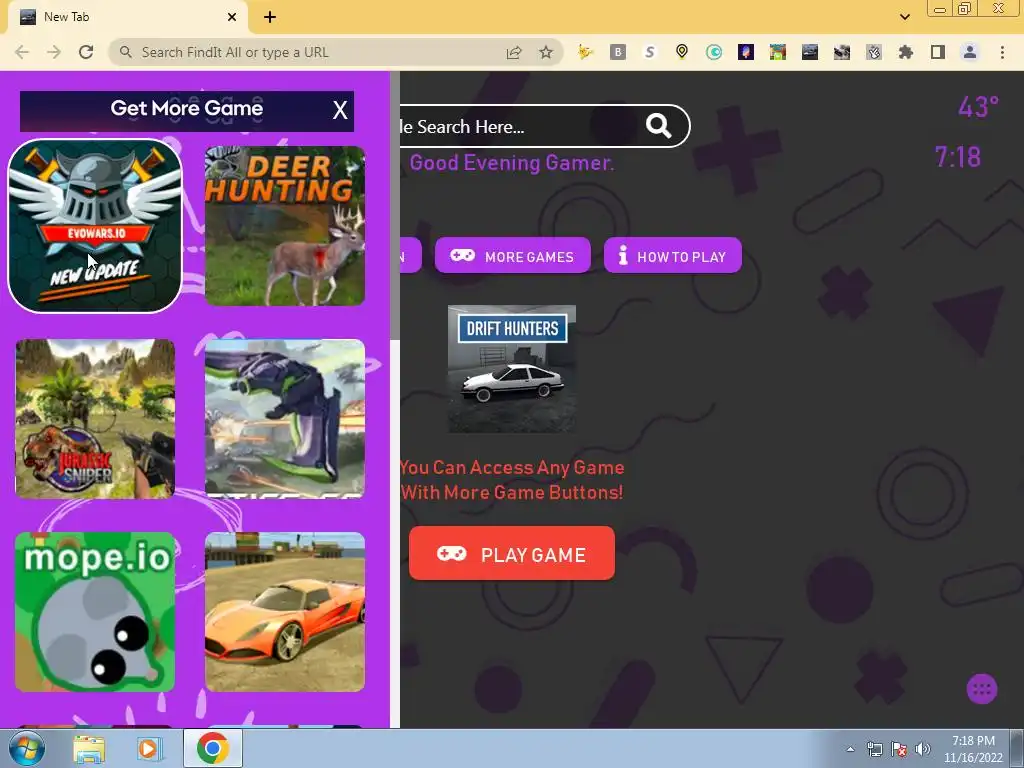Click the red PLAY GAME button
This screenshot has width=1024, height=768.
(x=512, y=553)
